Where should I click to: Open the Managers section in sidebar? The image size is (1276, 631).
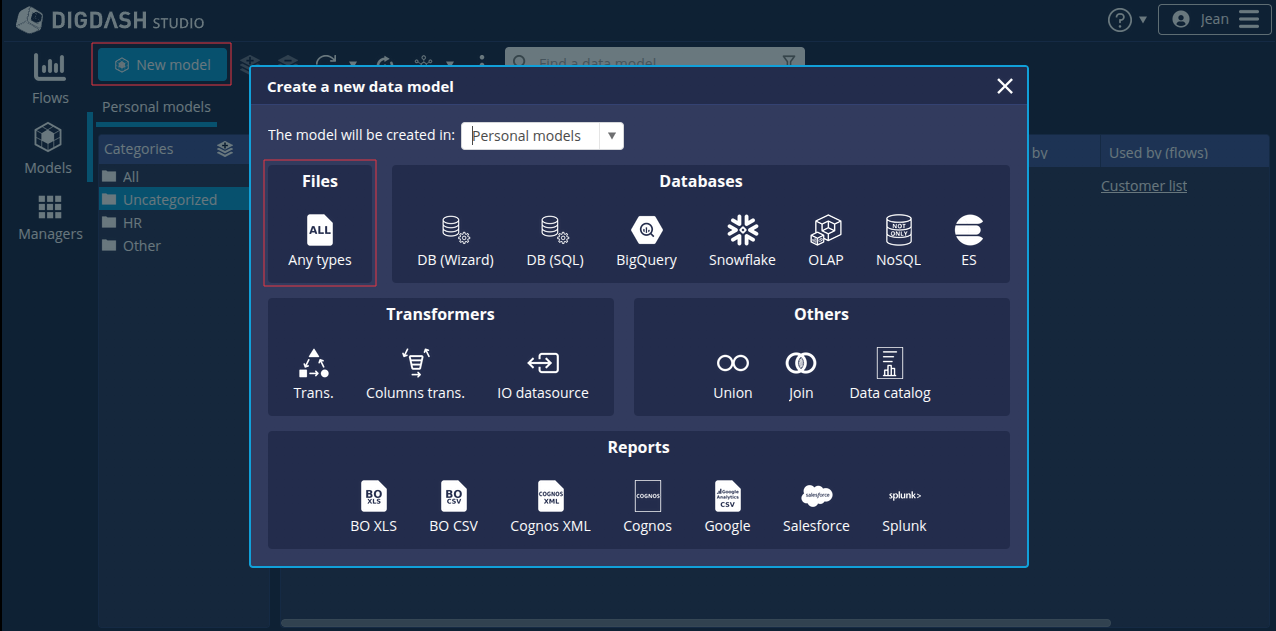point(50,217)
